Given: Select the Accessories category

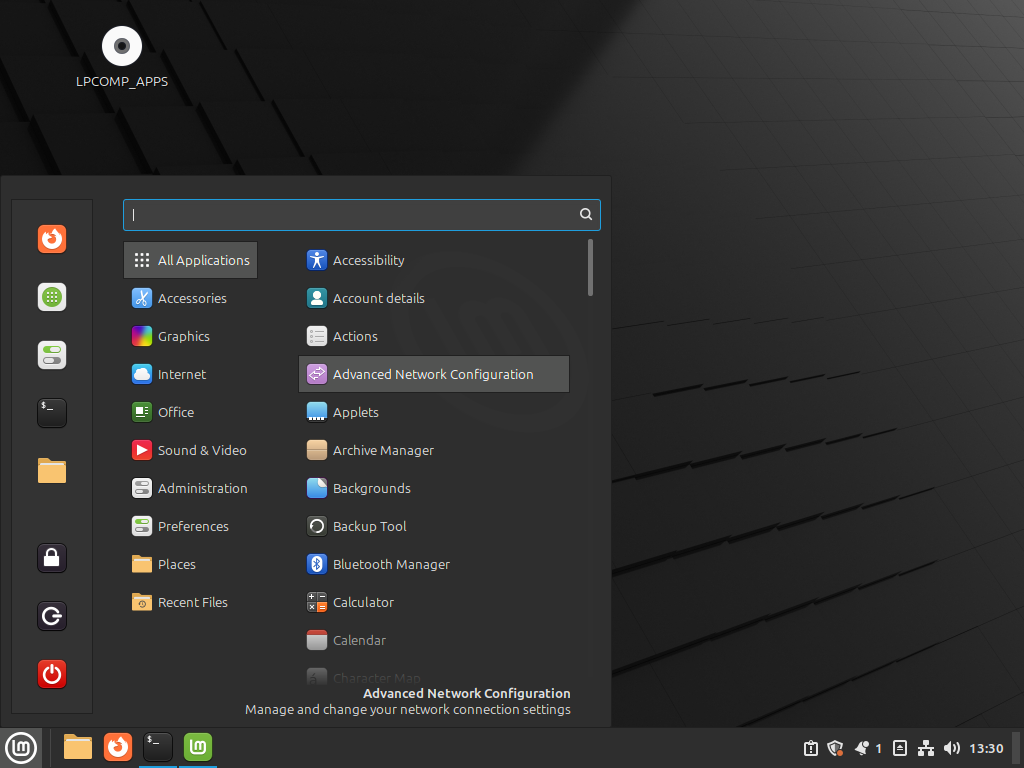Looking at the screenshot, I should point(190,298).
